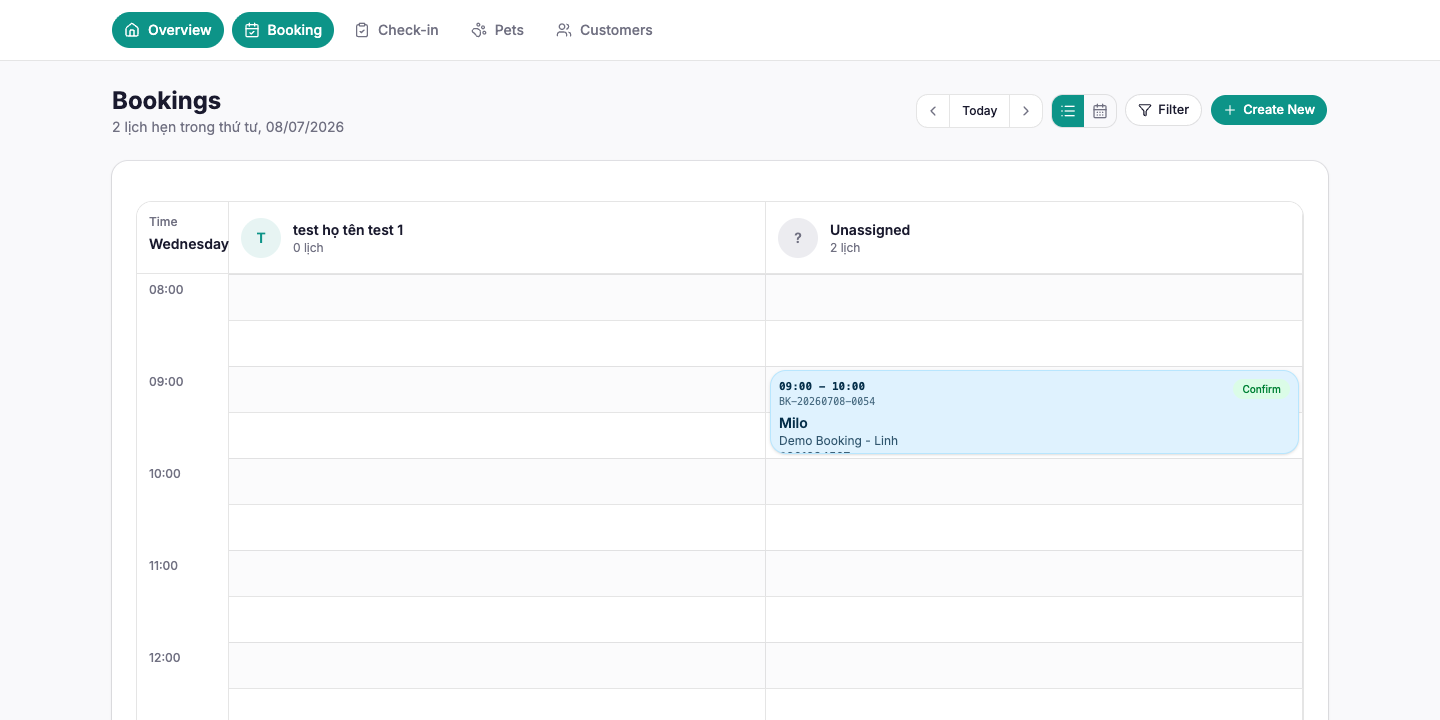Go to the Pets tab
The width and height of the screenshot is (1440, 720).
[x=497, y=30]
